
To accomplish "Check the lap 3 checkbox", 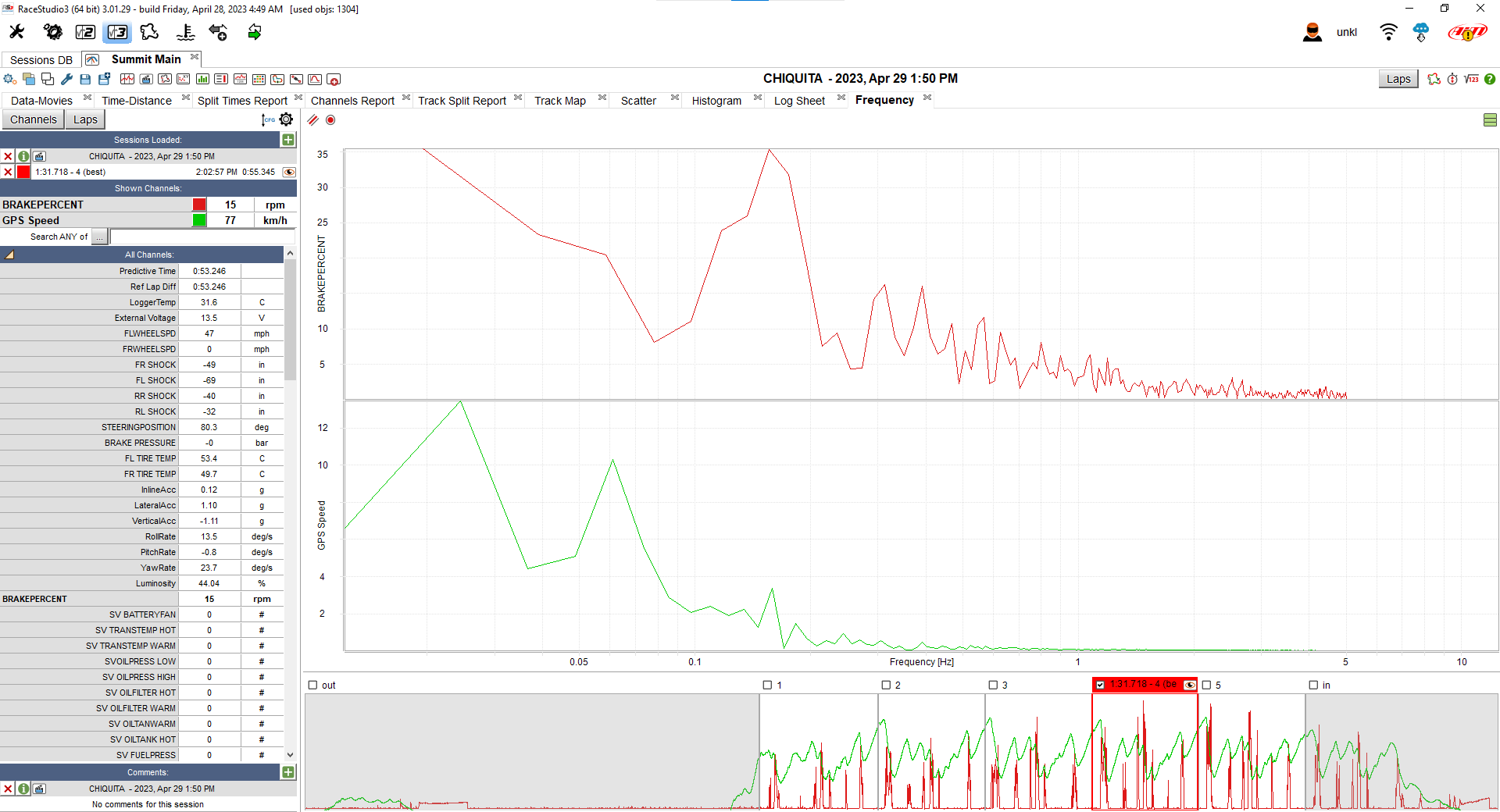I will point(993,685).
